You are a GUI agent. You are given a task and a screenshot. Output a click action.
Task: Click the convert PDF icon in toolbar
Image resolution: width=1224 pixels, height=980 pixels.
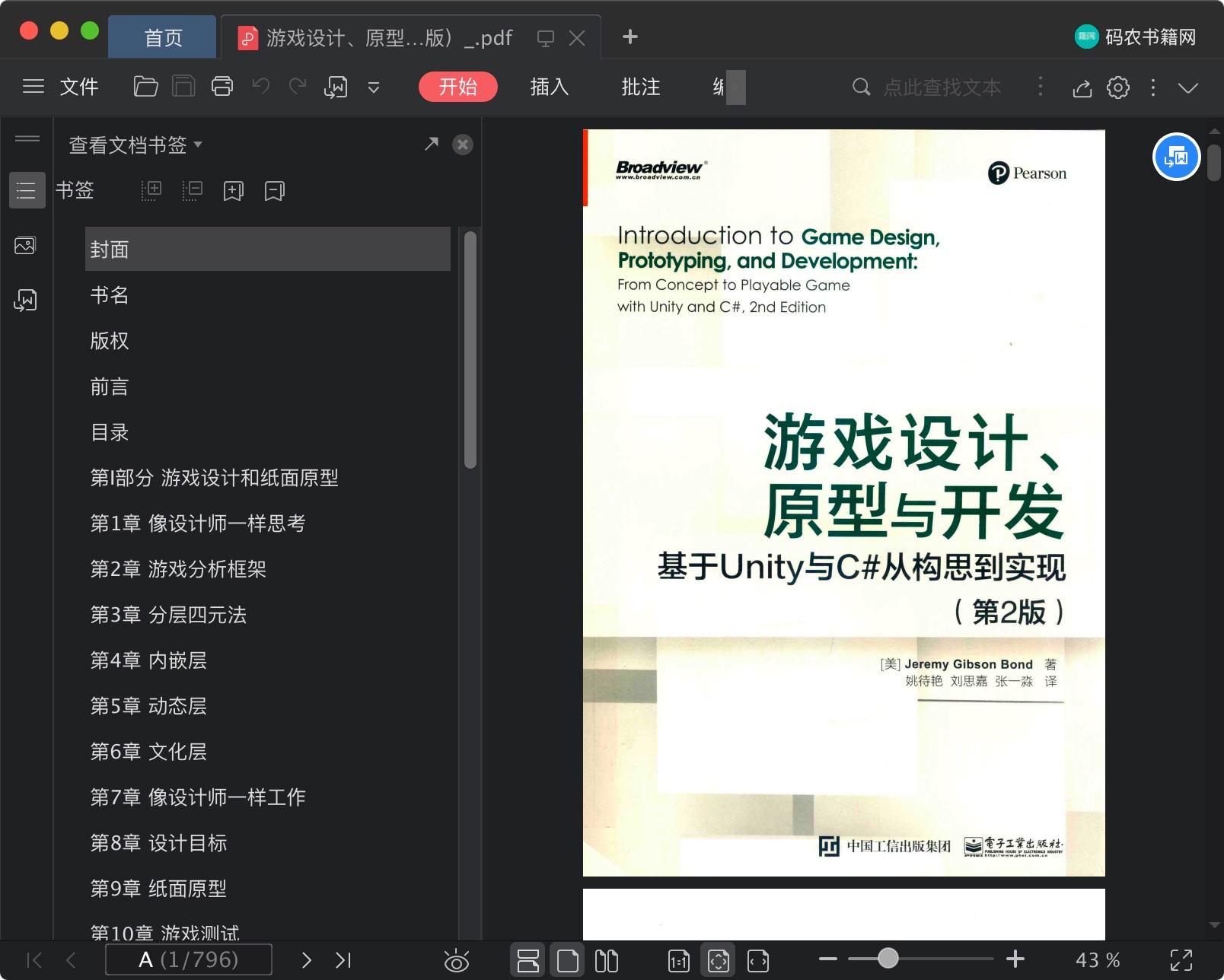tap(336, 87)
